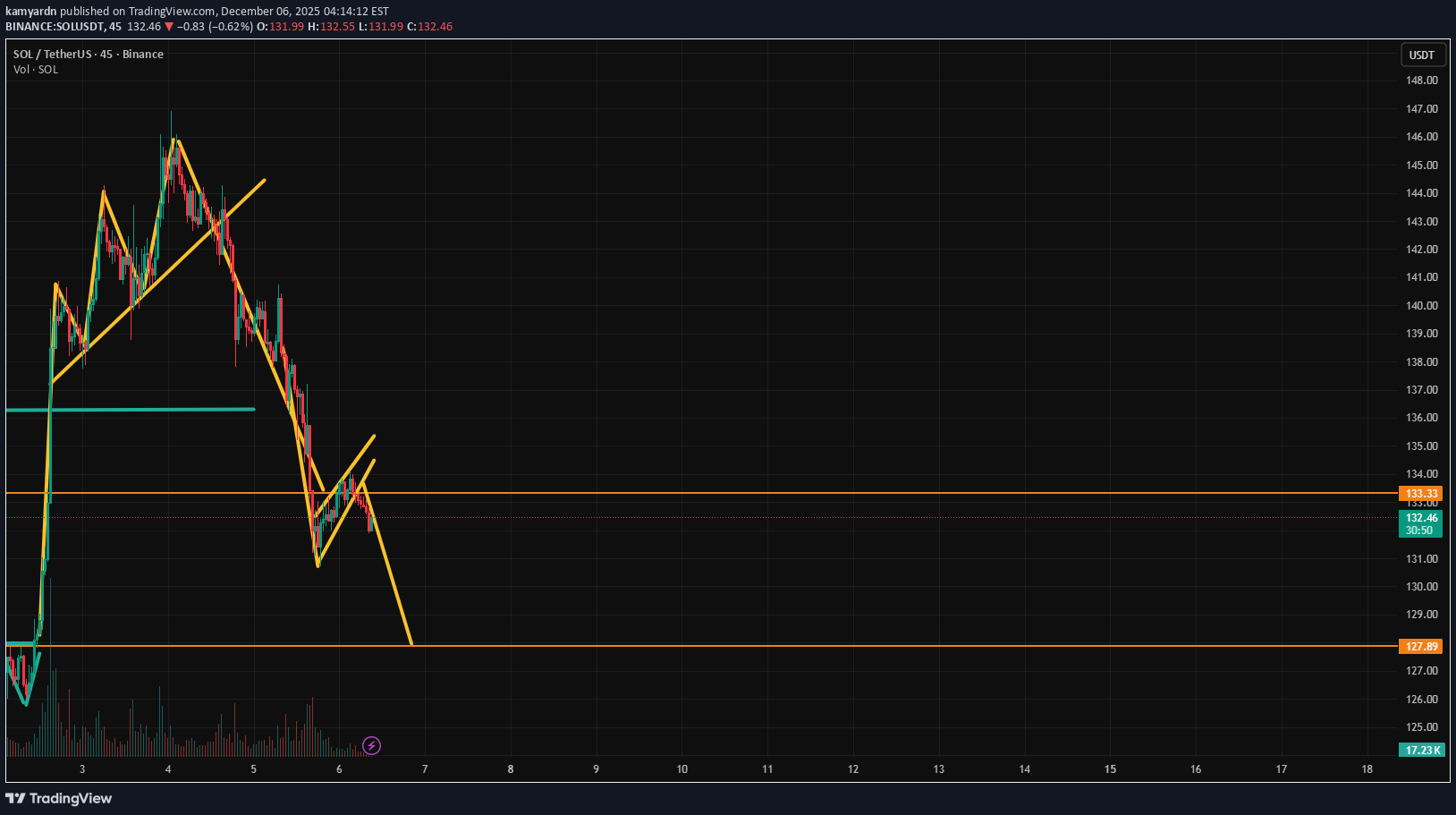The image size is (1456, 815).
Task: Click the purple lightning bolt event icon
Action: coord(371,745)
